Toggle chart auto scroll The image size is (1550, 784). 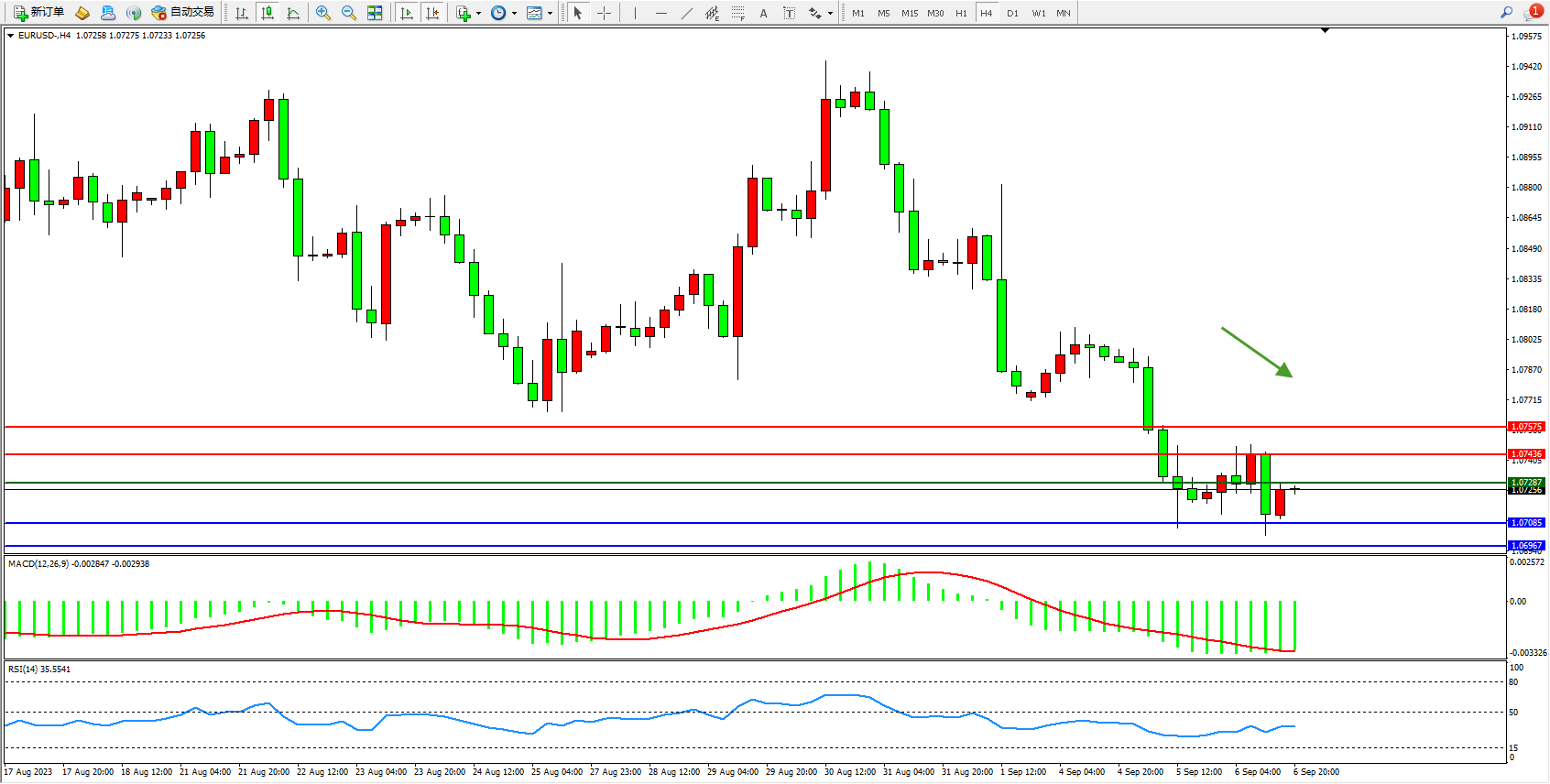click(x=407, y=13)
